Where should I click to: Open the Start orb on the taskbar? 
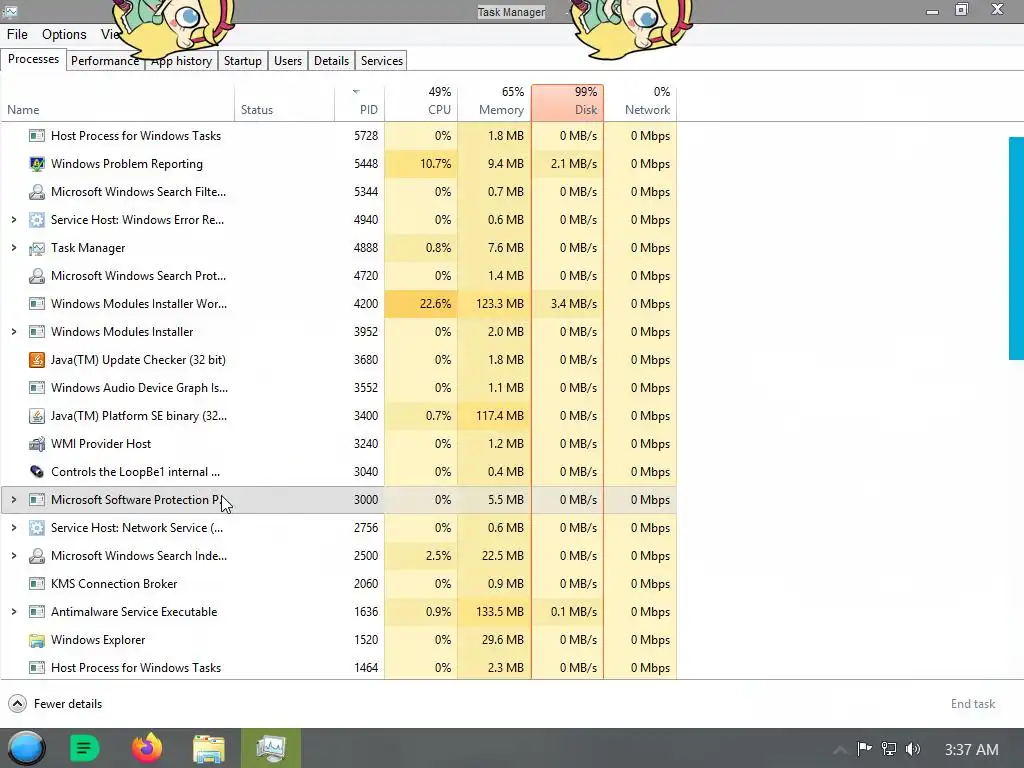pos(27,748)
